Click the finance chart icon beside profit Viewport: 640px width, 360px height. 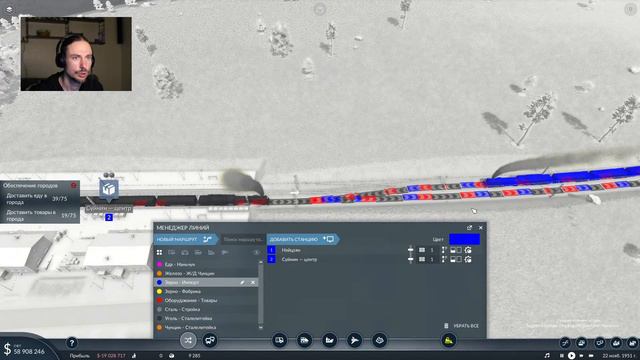(x=134, y=356)
